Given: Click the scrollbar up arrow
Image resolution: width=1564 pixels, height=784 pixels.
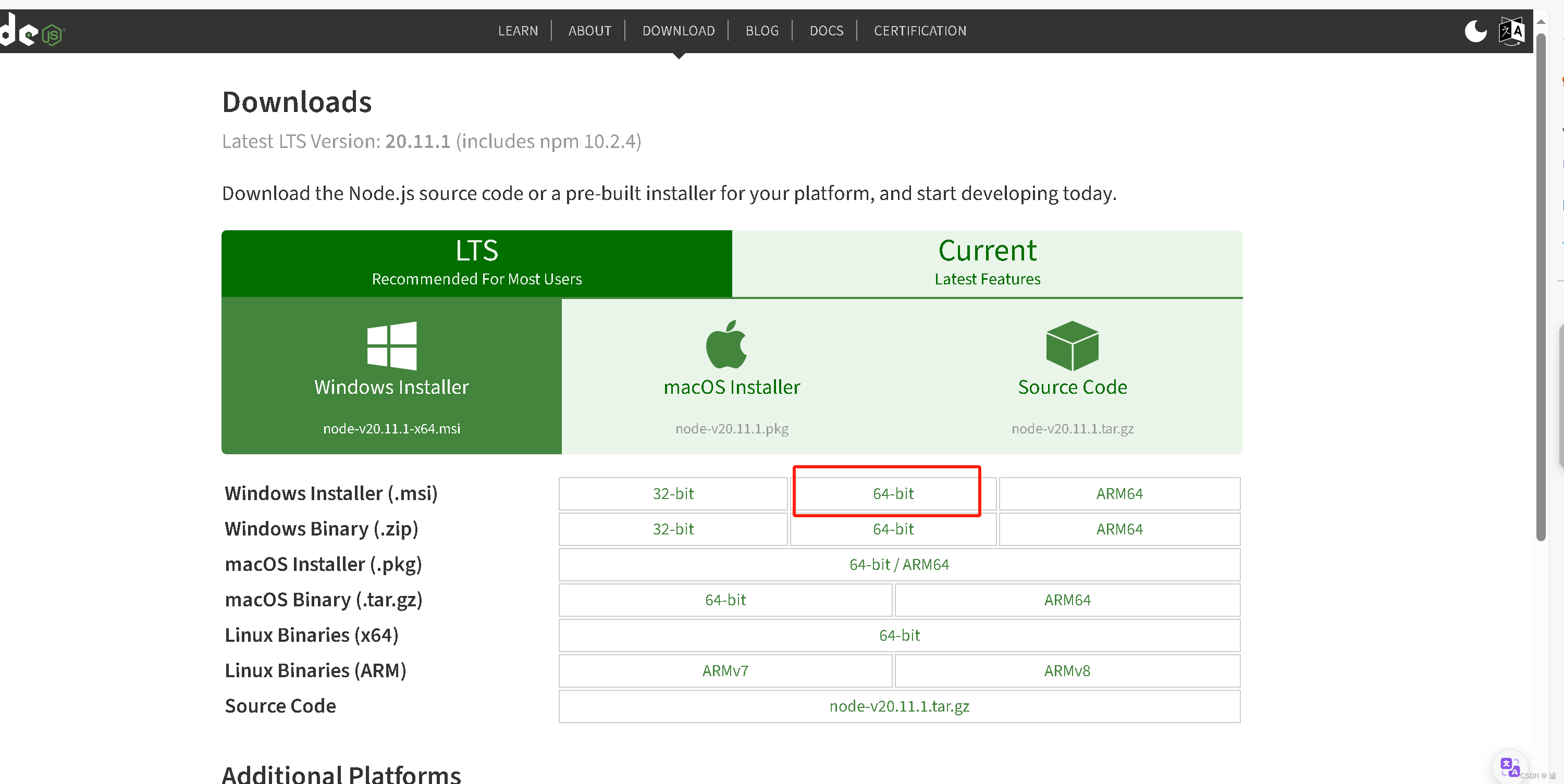Looking at the screenshot, I should tap(1541, 21).
